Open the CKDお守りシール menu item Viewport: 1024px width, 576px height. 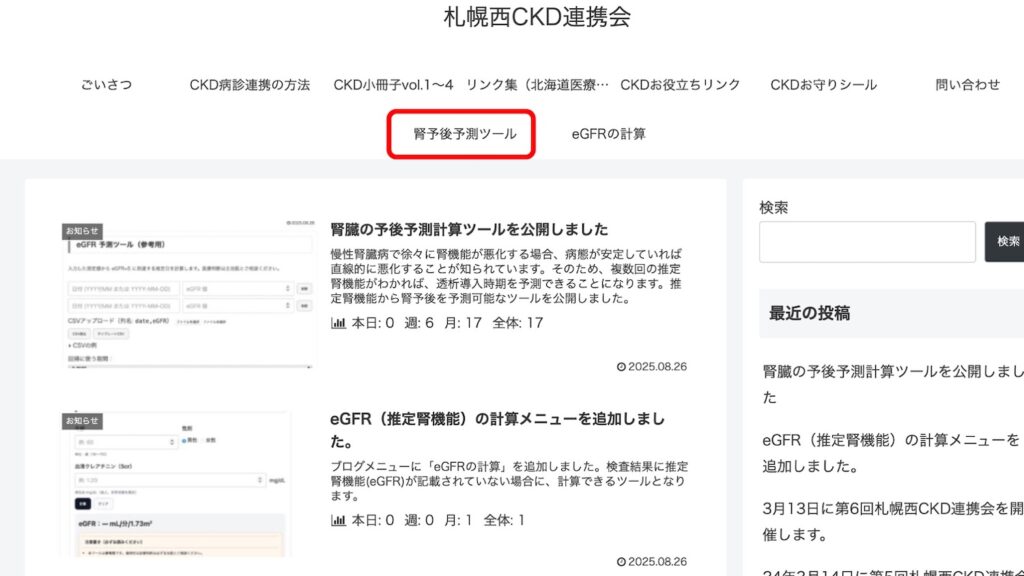[x=824, y=85]
